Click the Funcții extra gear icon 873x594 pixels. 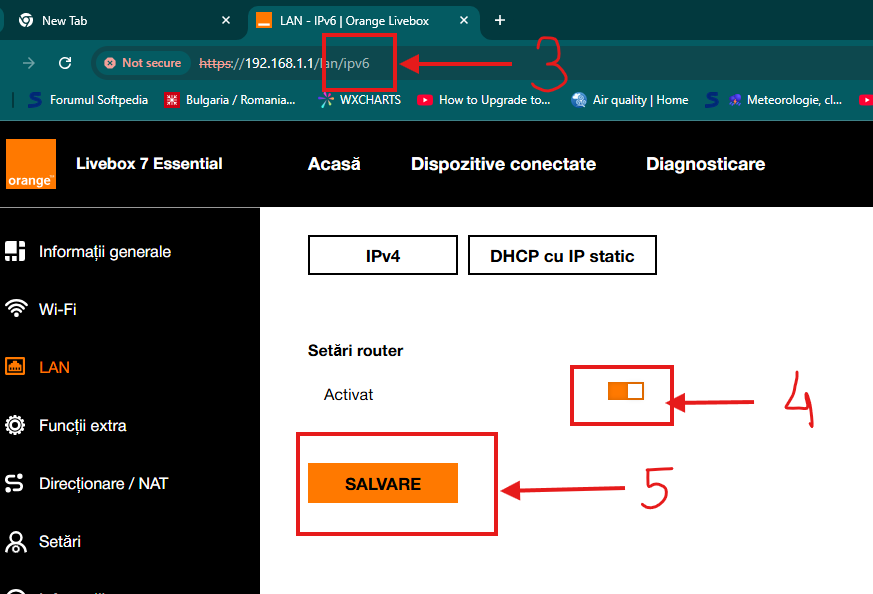click(15, 425)
